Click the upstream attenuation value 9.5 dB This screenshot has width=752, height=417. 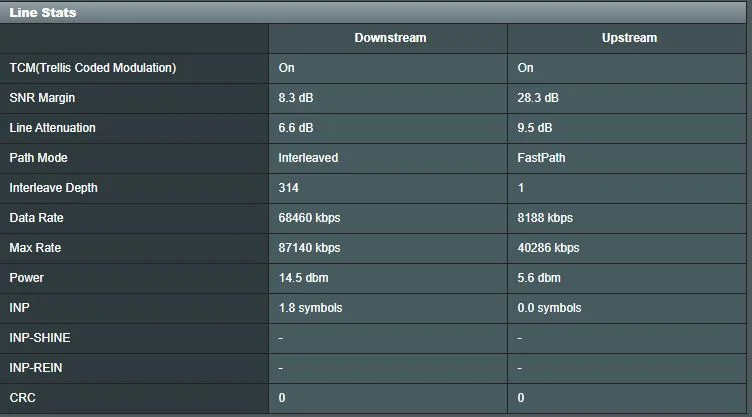coord(535,128)
